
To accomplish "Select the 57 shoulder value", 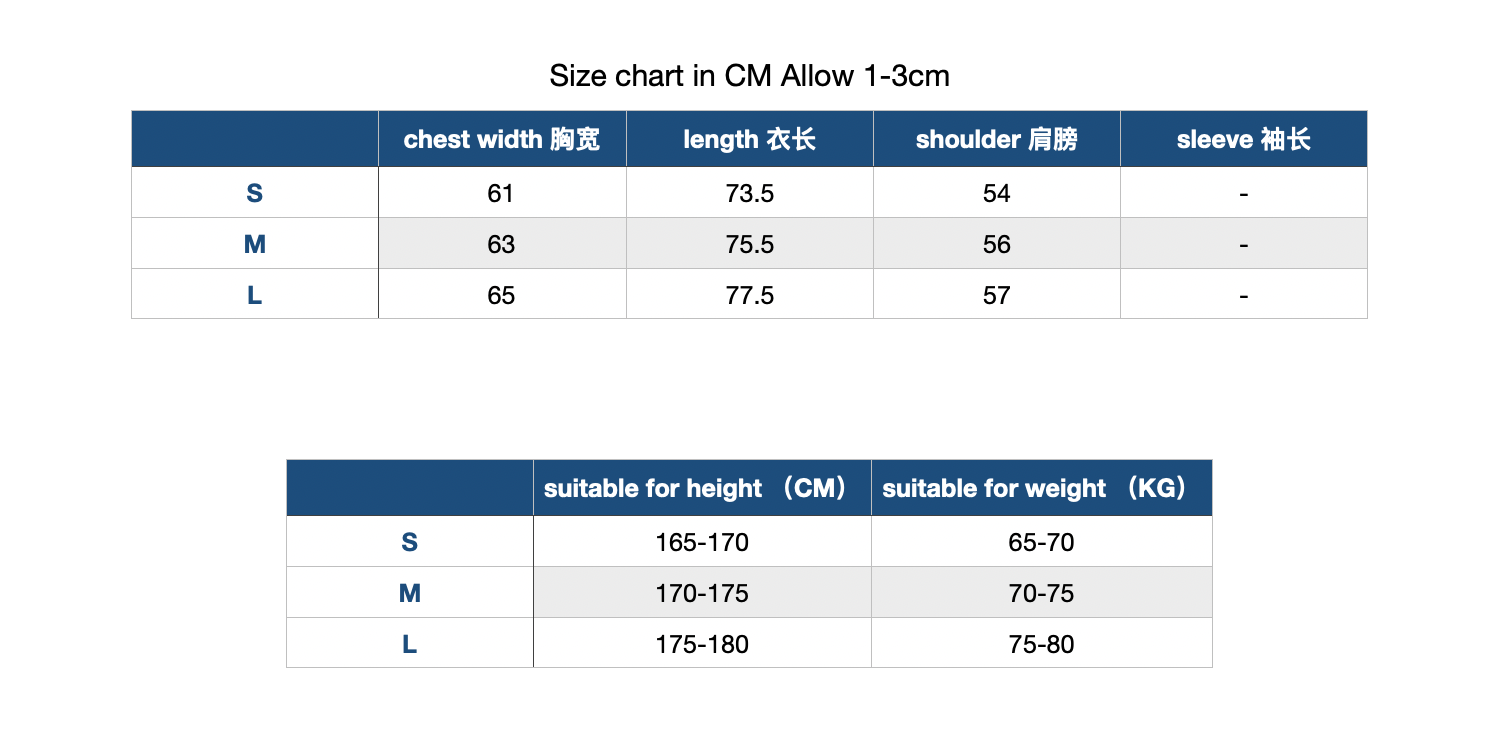I will click(x=996, y=295).
